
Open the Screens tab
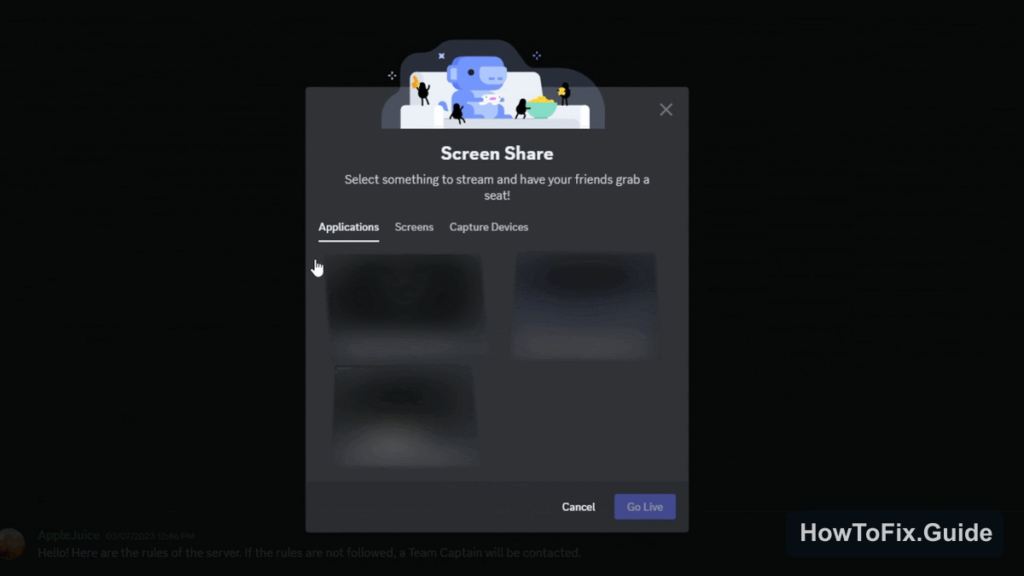click(413, 227)
